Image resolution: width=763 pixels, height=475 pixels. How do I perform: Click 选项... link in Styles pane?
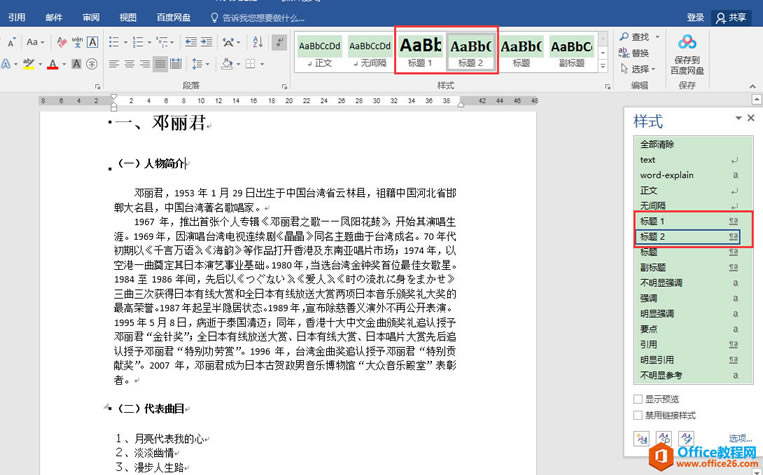click(741, 438)
